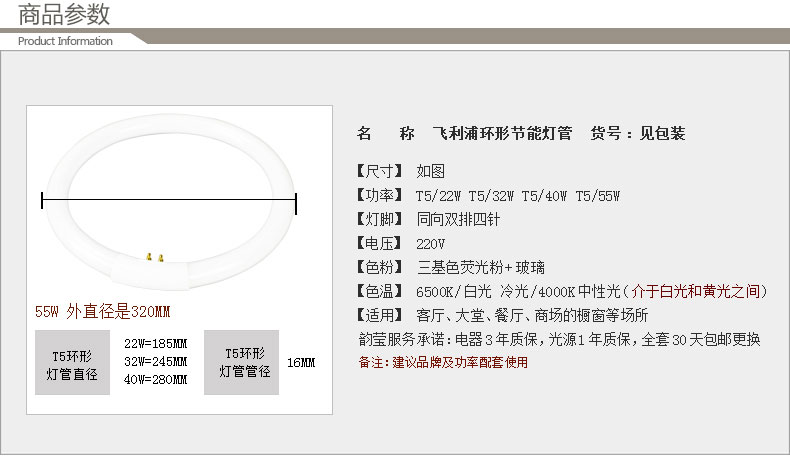Click the 16MM tube diameter value
Image resolution: width=790 pixels, height=462 pixels.
(301, 363)
